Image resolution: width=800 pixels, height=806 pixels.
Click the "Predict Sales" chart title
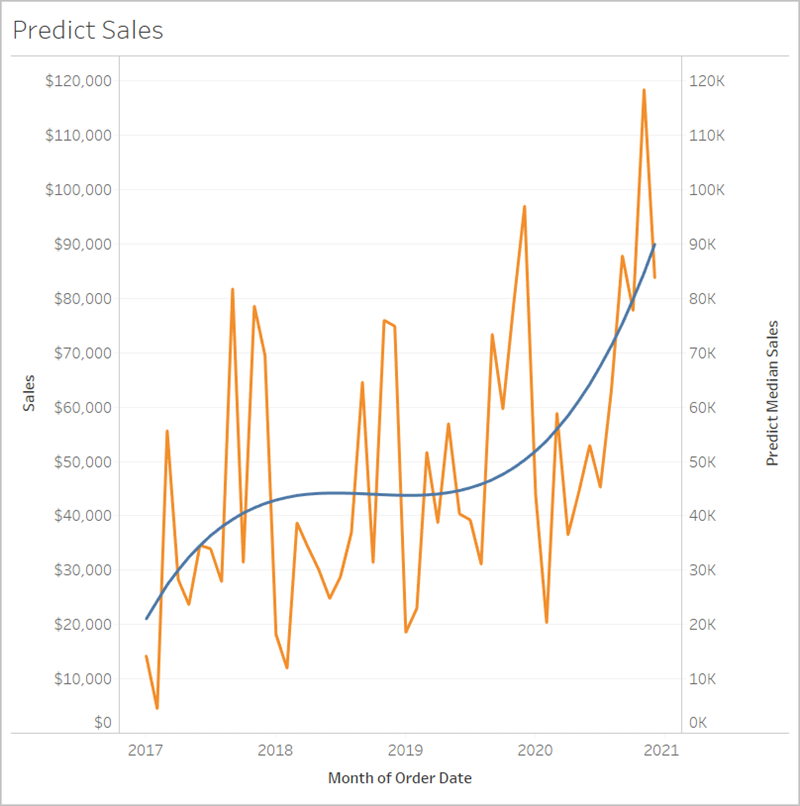88,30
